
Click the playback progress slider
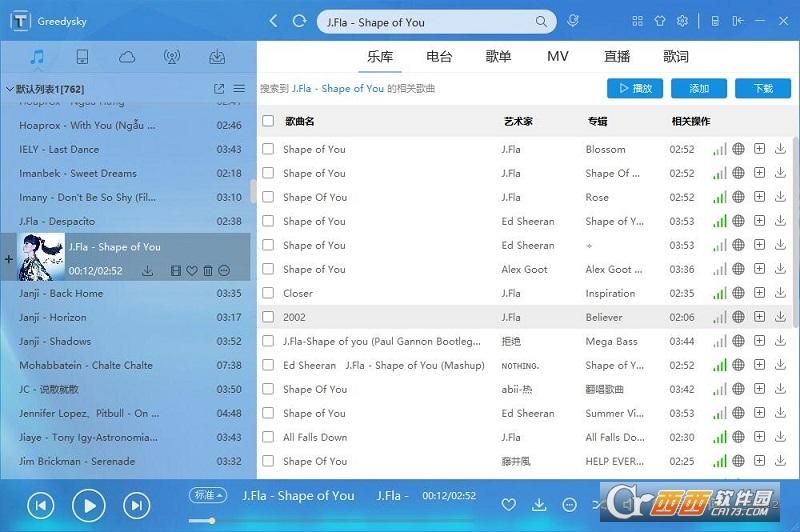click(332, 521)
